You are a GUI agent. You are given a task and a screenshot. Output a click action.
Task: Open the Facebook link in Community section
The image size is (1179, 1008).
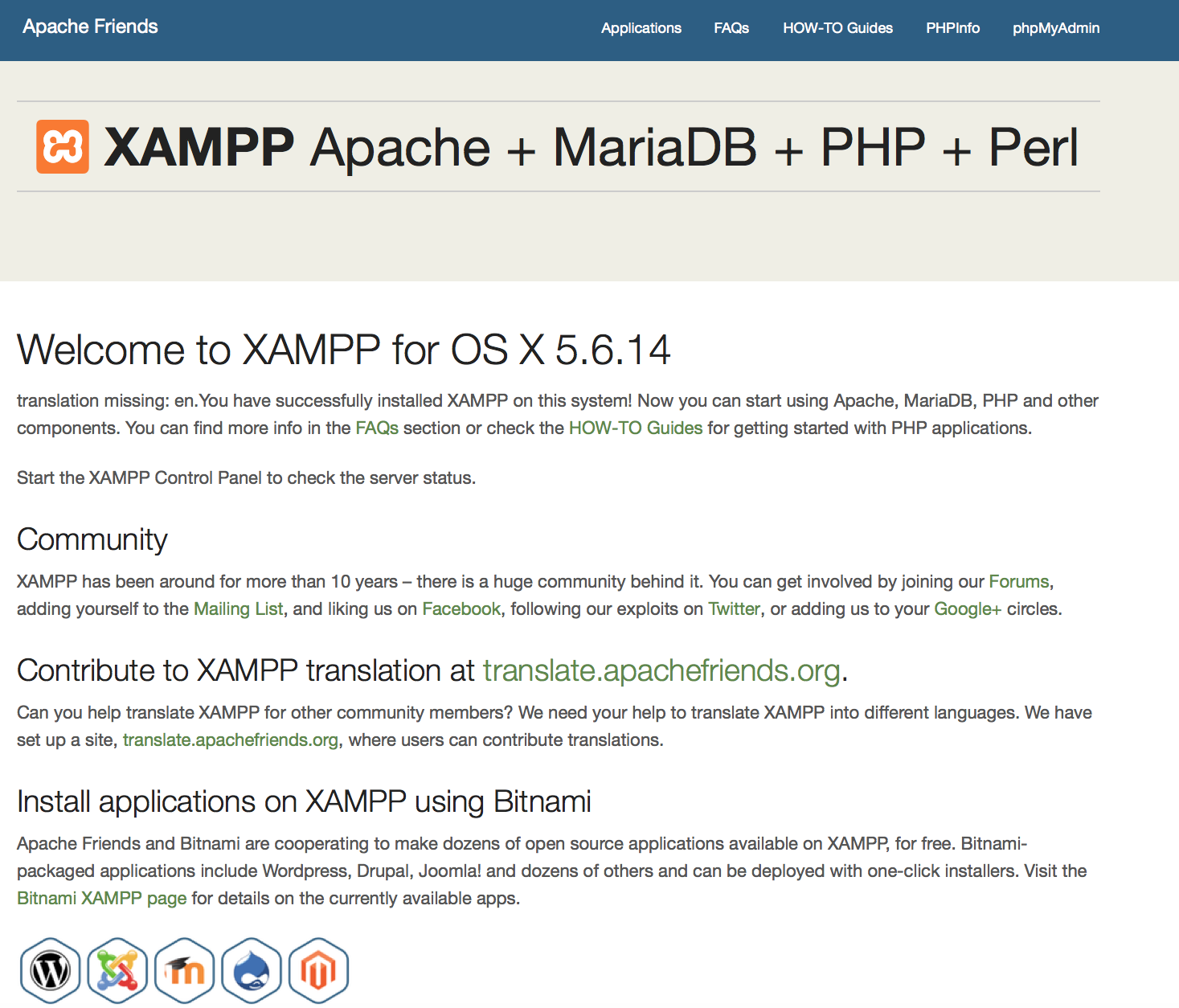click(x=461, y=608)
